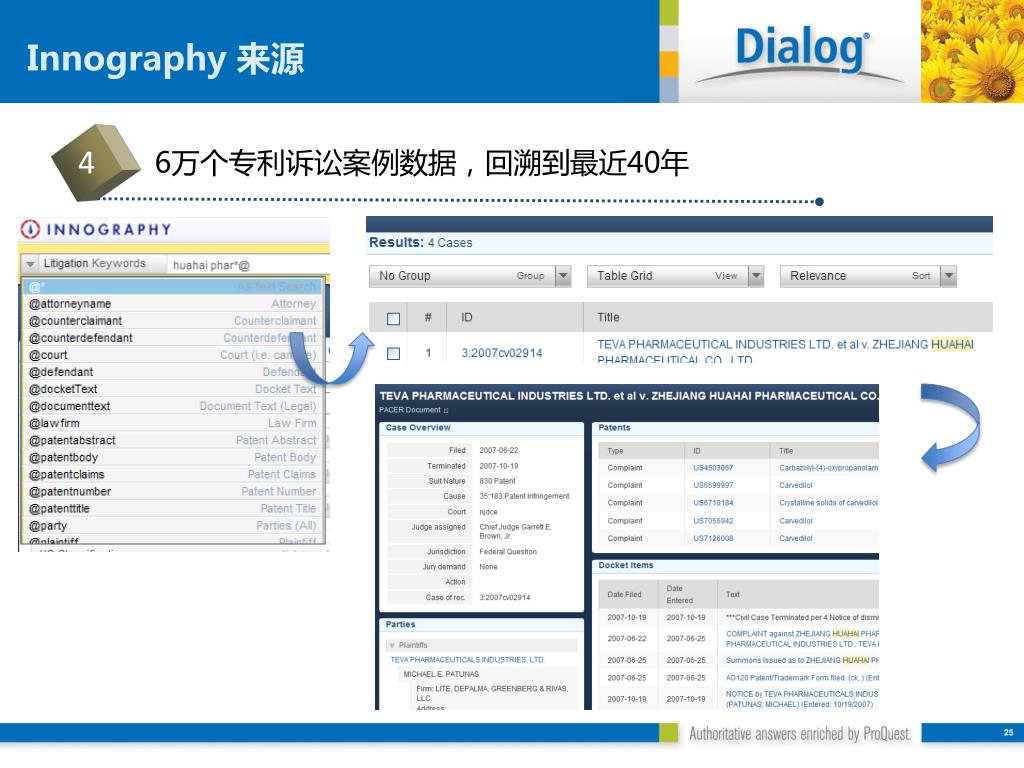
Task: Click the Date Entered docket column header
Action: 679,594
